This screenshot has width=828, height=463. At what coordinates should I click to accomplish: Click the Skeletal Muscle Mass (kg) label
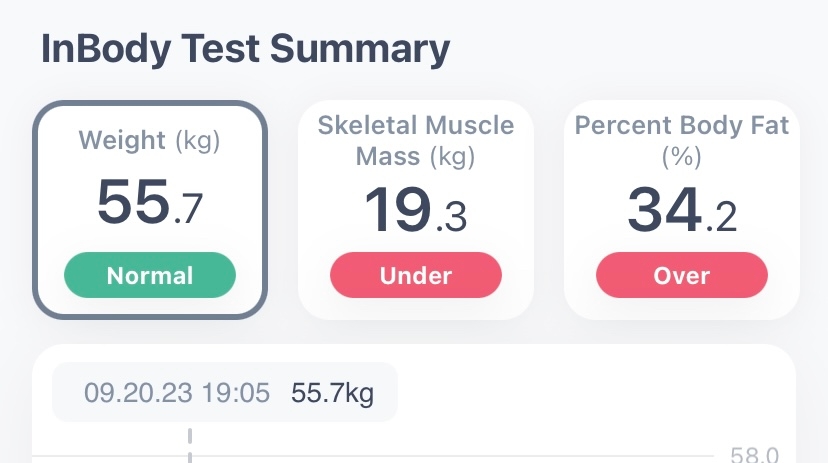(416, 141)
